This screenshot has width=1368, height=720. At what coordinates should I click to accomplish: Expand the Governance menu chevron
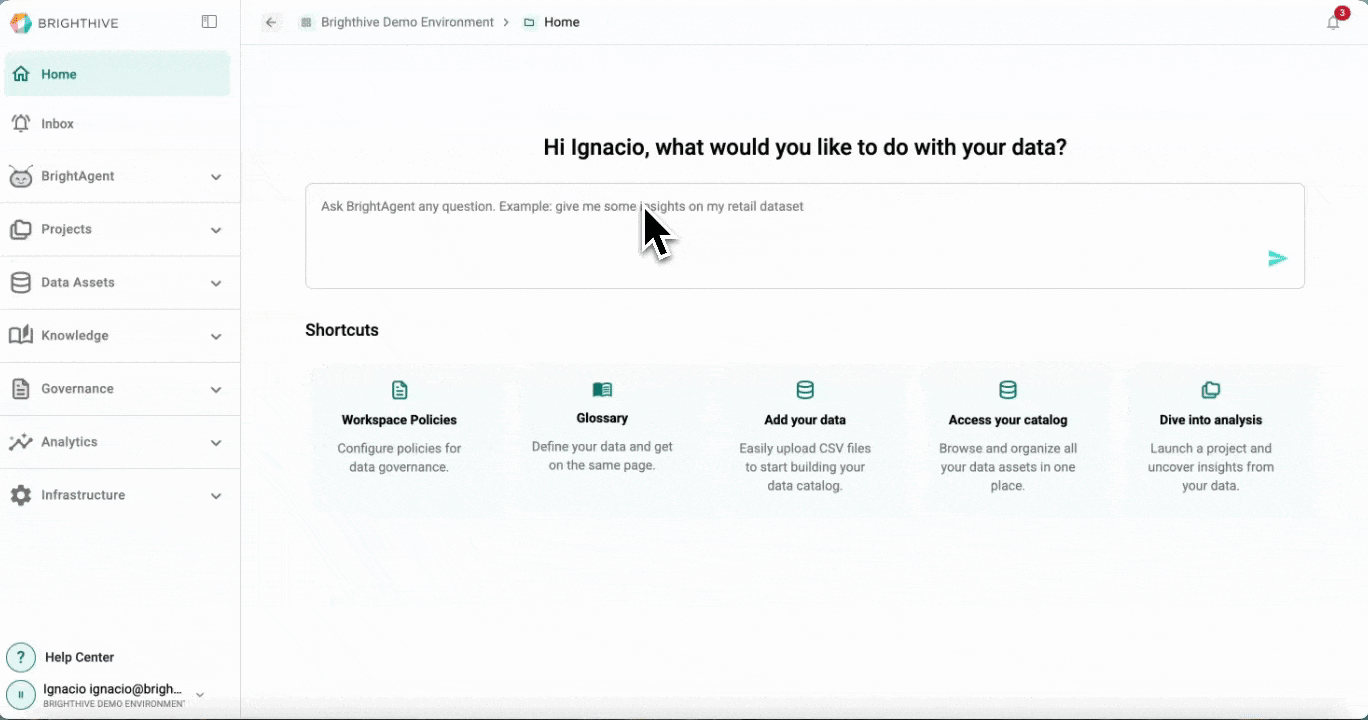coord(216,389)
